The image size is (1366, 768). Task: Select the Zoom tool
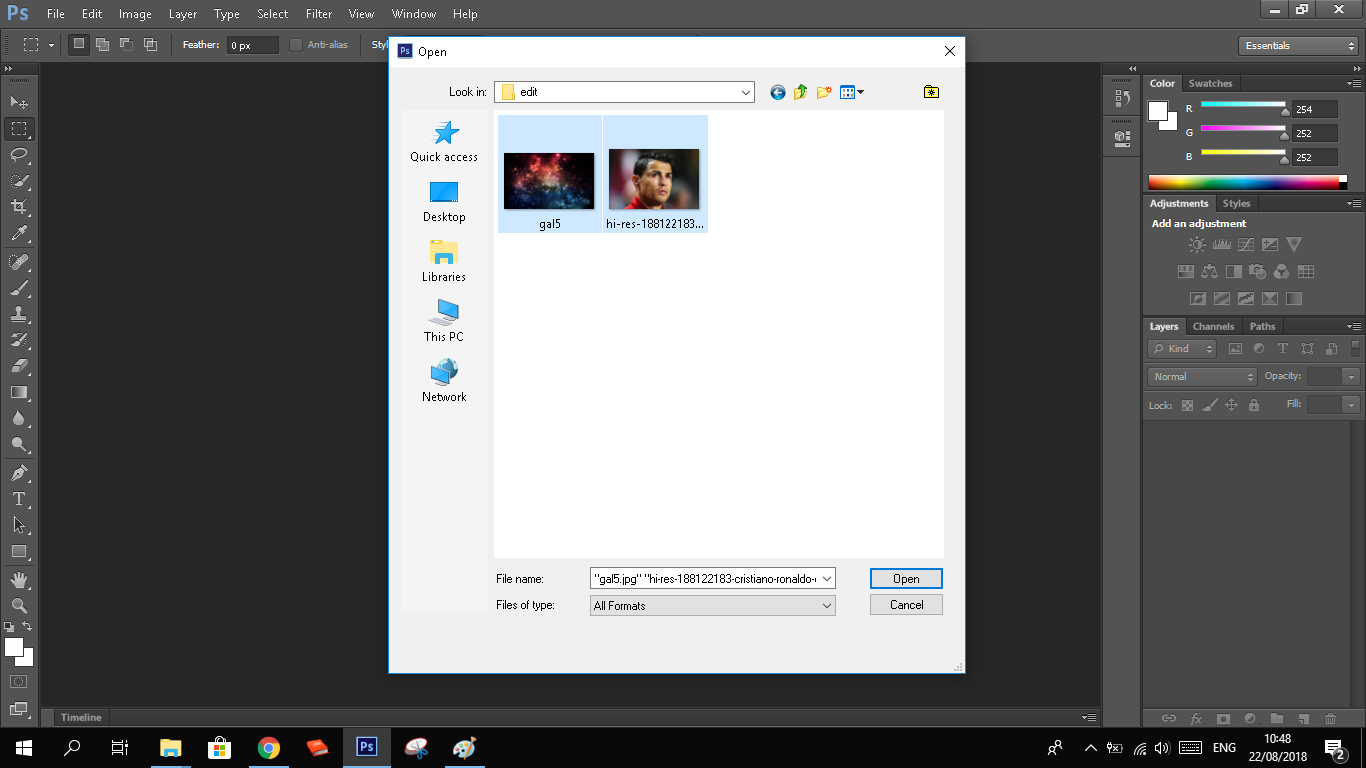(x=19, y=606)
